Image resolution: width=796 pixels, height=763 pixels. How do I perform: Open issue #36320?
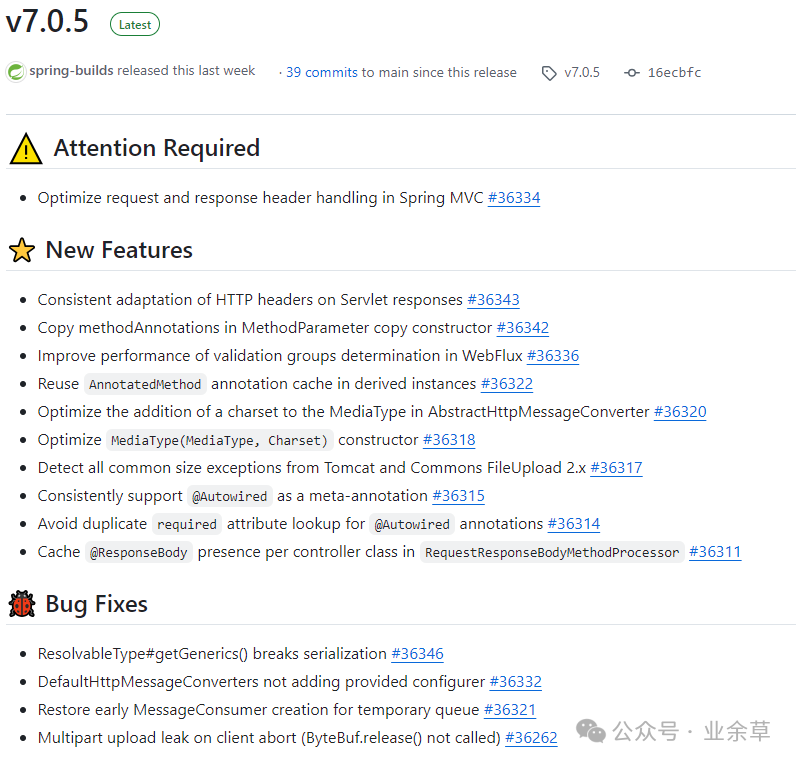click(680, 411)
